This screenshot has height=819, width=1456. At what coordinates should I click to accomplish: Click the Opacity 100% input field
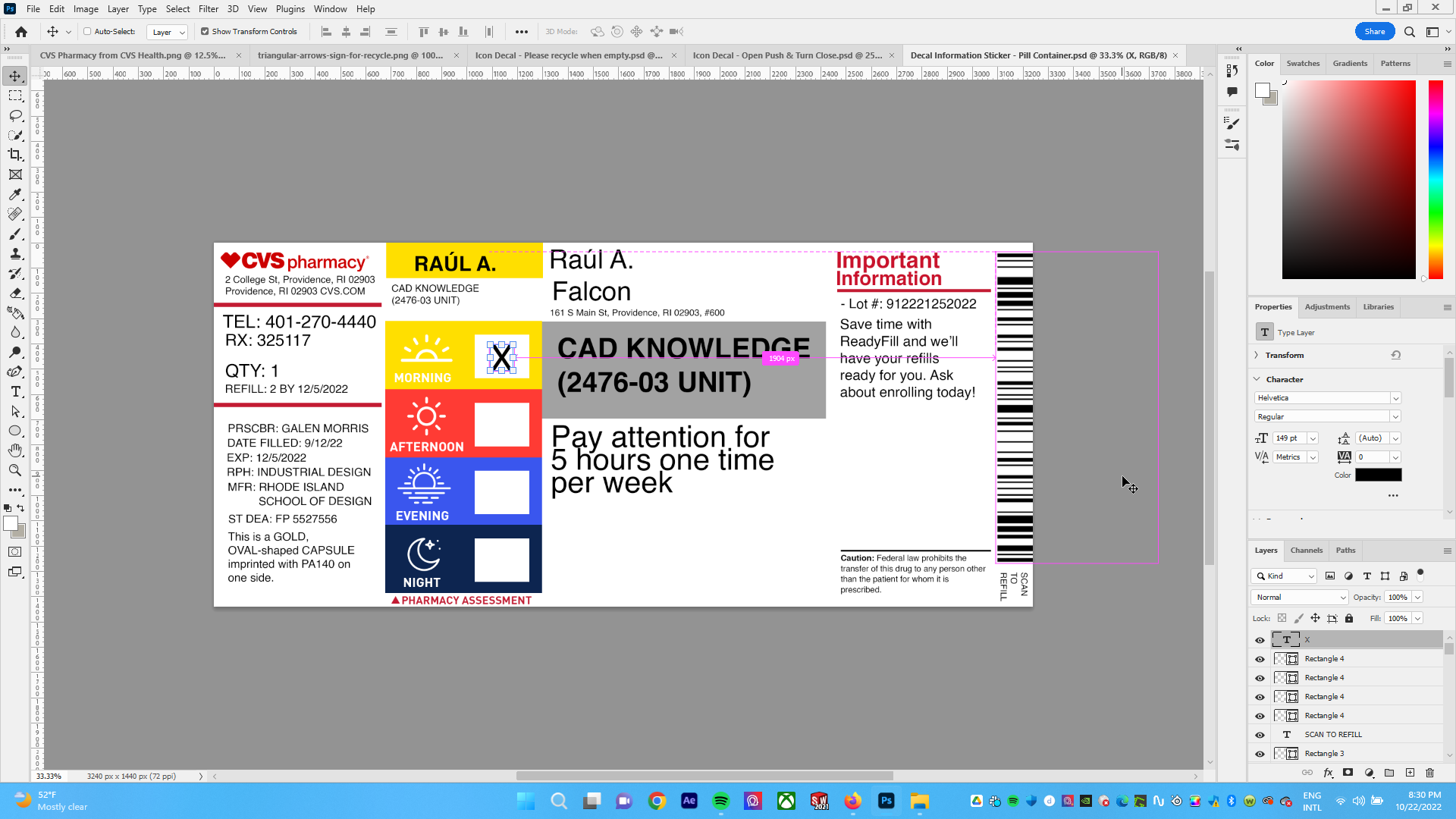[1398, 598]
